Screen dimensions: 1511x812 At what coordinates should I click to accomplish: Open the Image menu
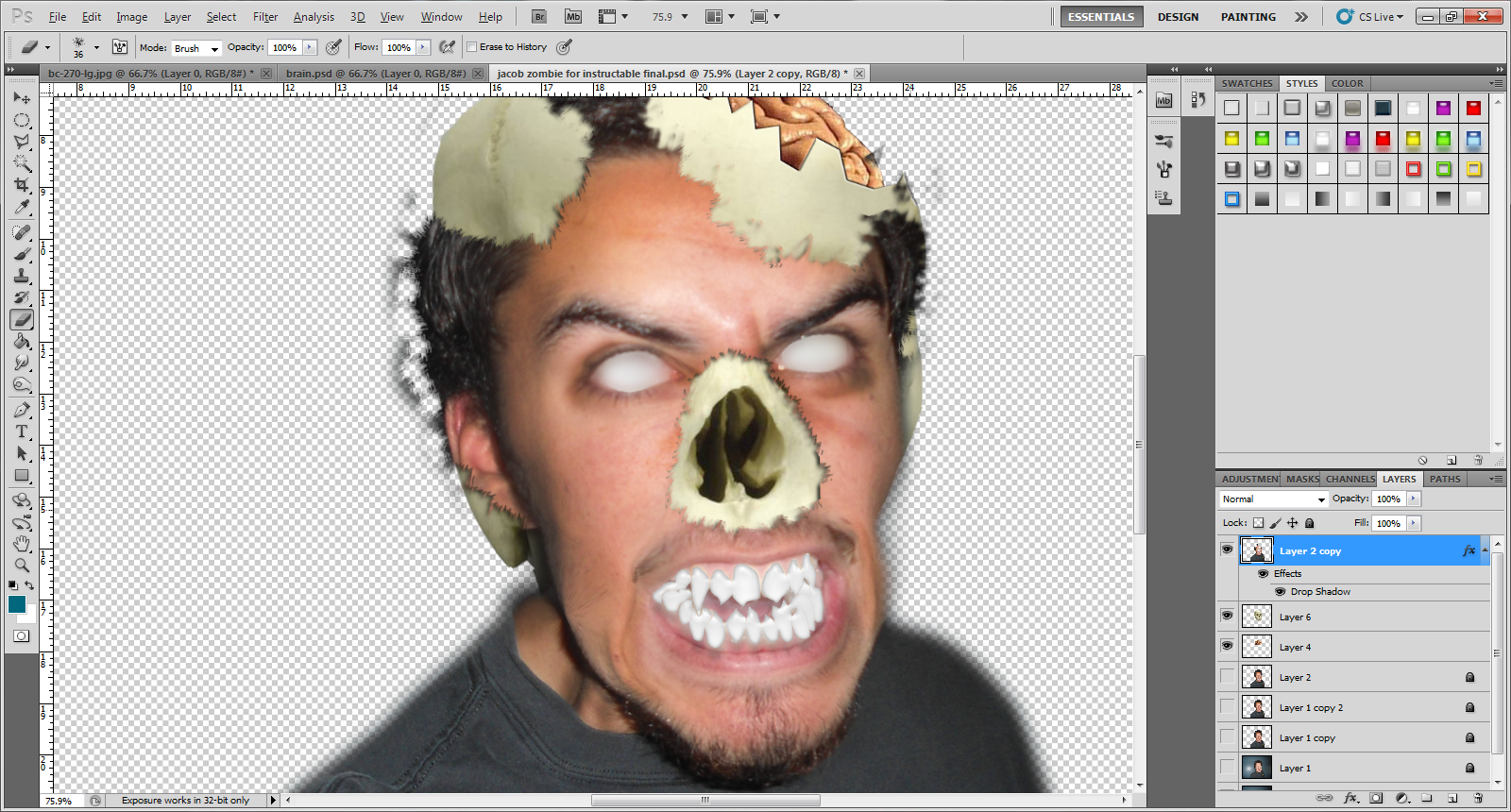coord(131,17)
